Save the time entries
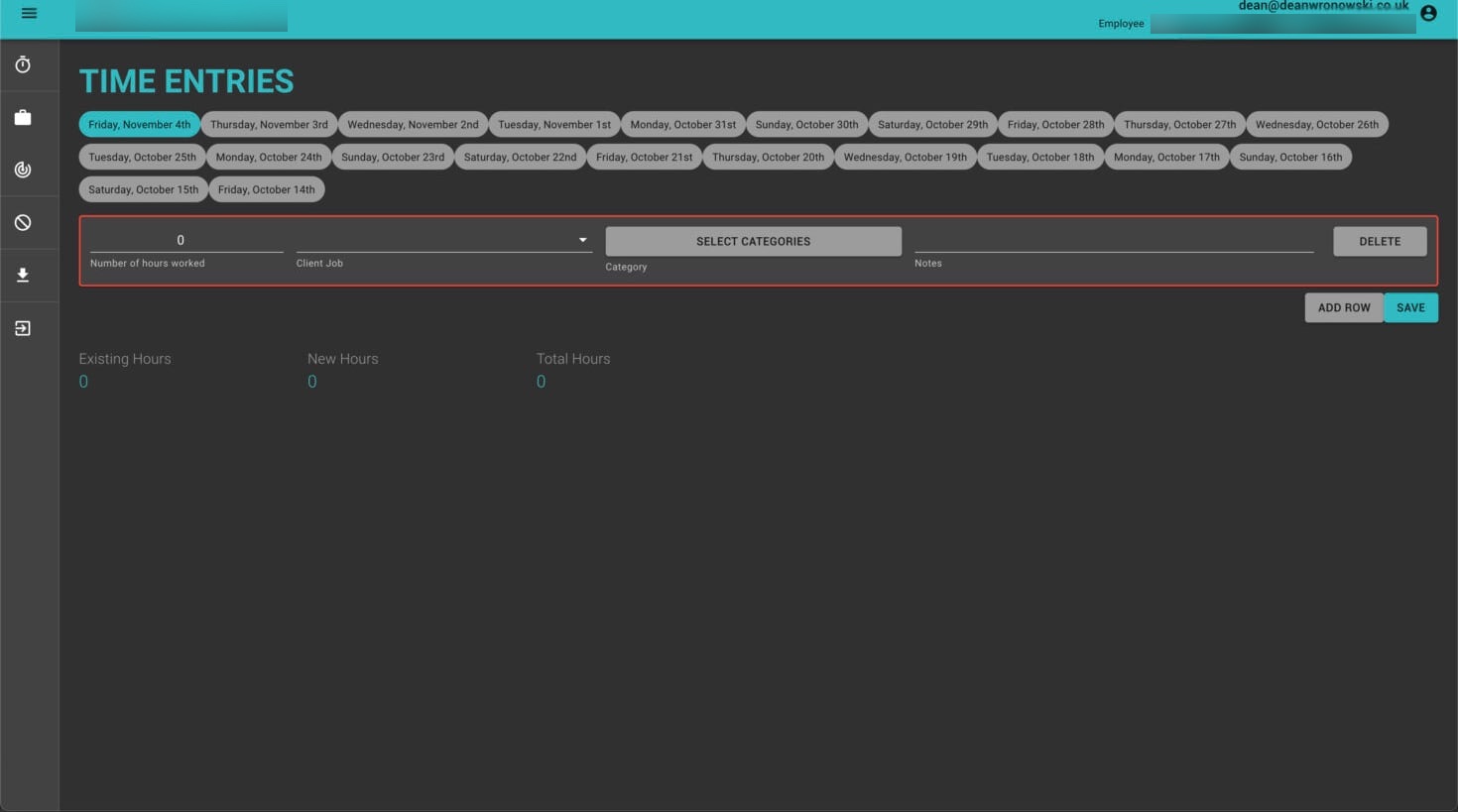 click(1410, 308)
